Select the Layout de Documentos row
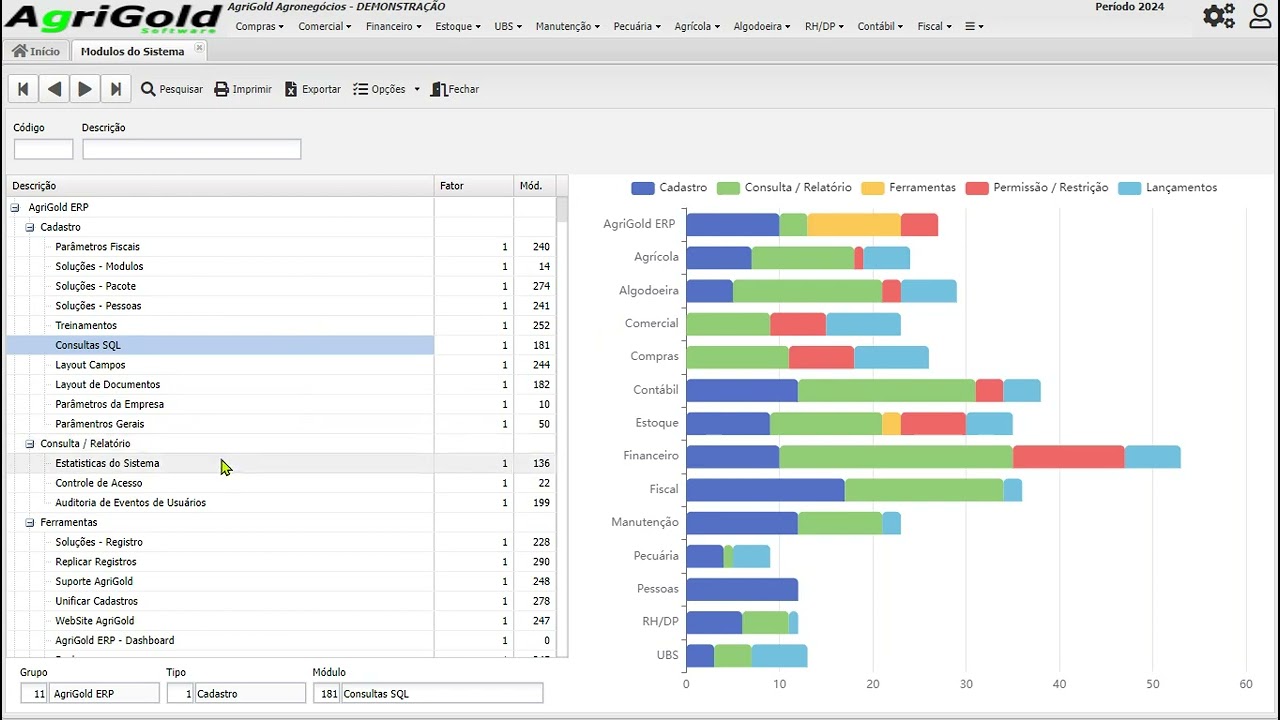Screen dimensions: 1280x720 point(281,385)
